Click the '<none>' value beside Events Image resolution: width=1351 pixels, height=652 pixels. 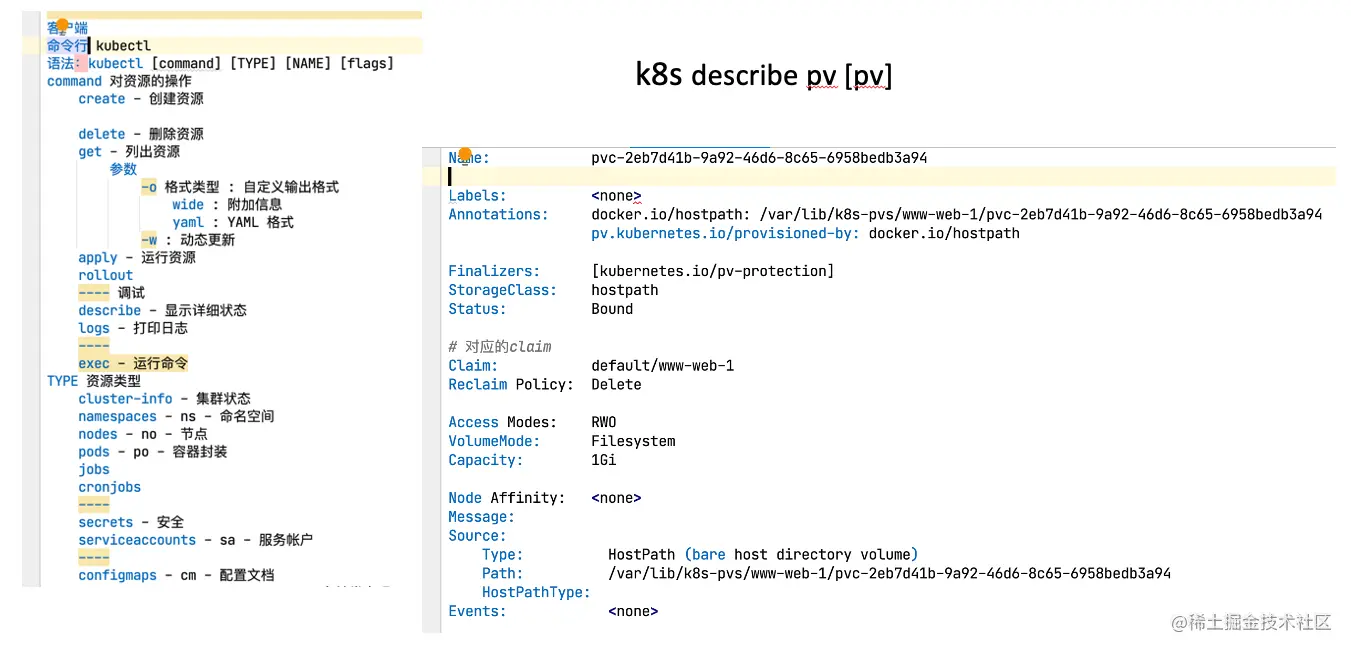(x=633, y=612)
